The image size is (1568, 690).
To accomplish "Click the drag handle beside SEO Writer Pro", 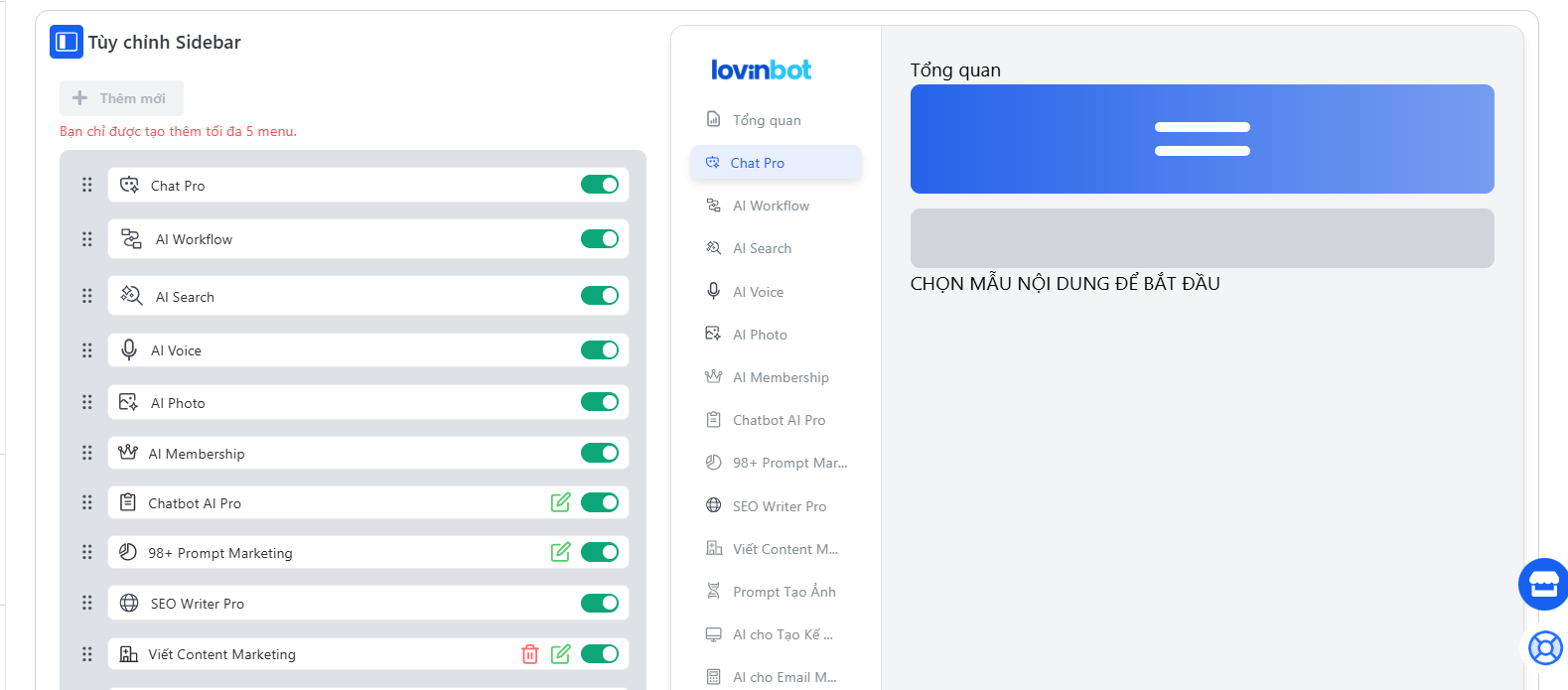I will (87, 603).
